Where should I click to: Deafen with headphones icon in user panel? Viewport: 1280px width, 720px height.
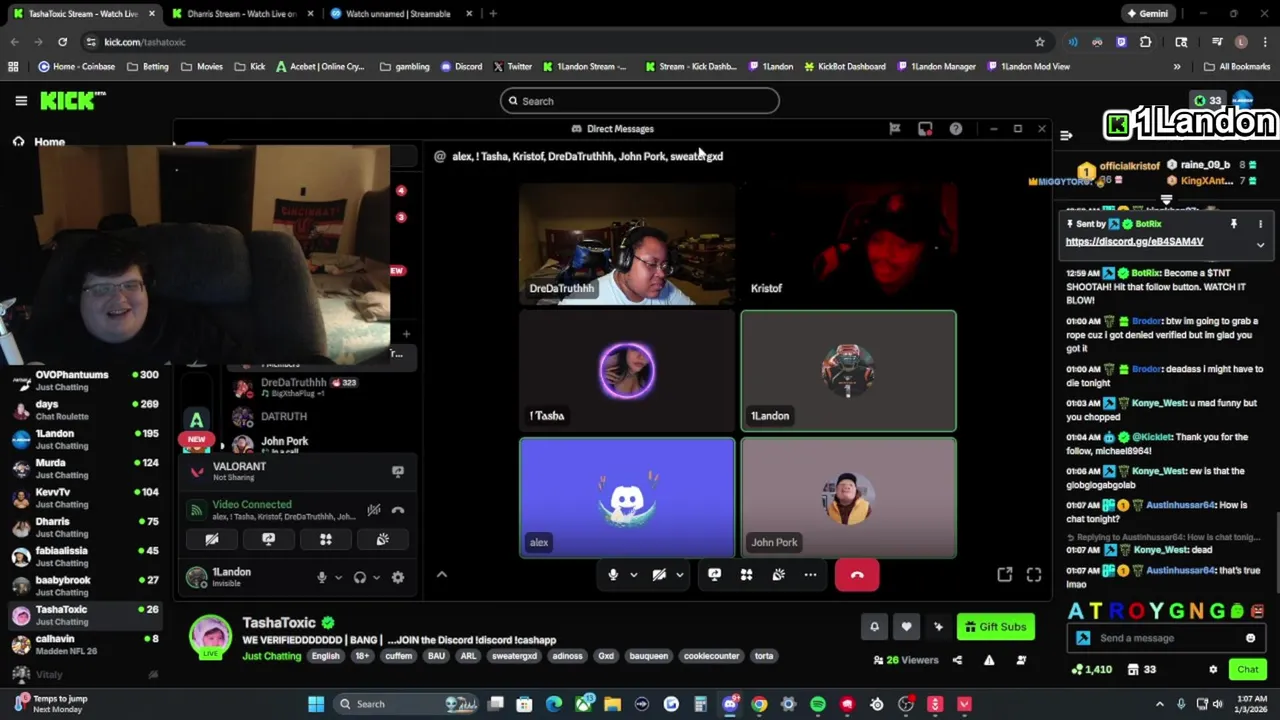[360, 577]
